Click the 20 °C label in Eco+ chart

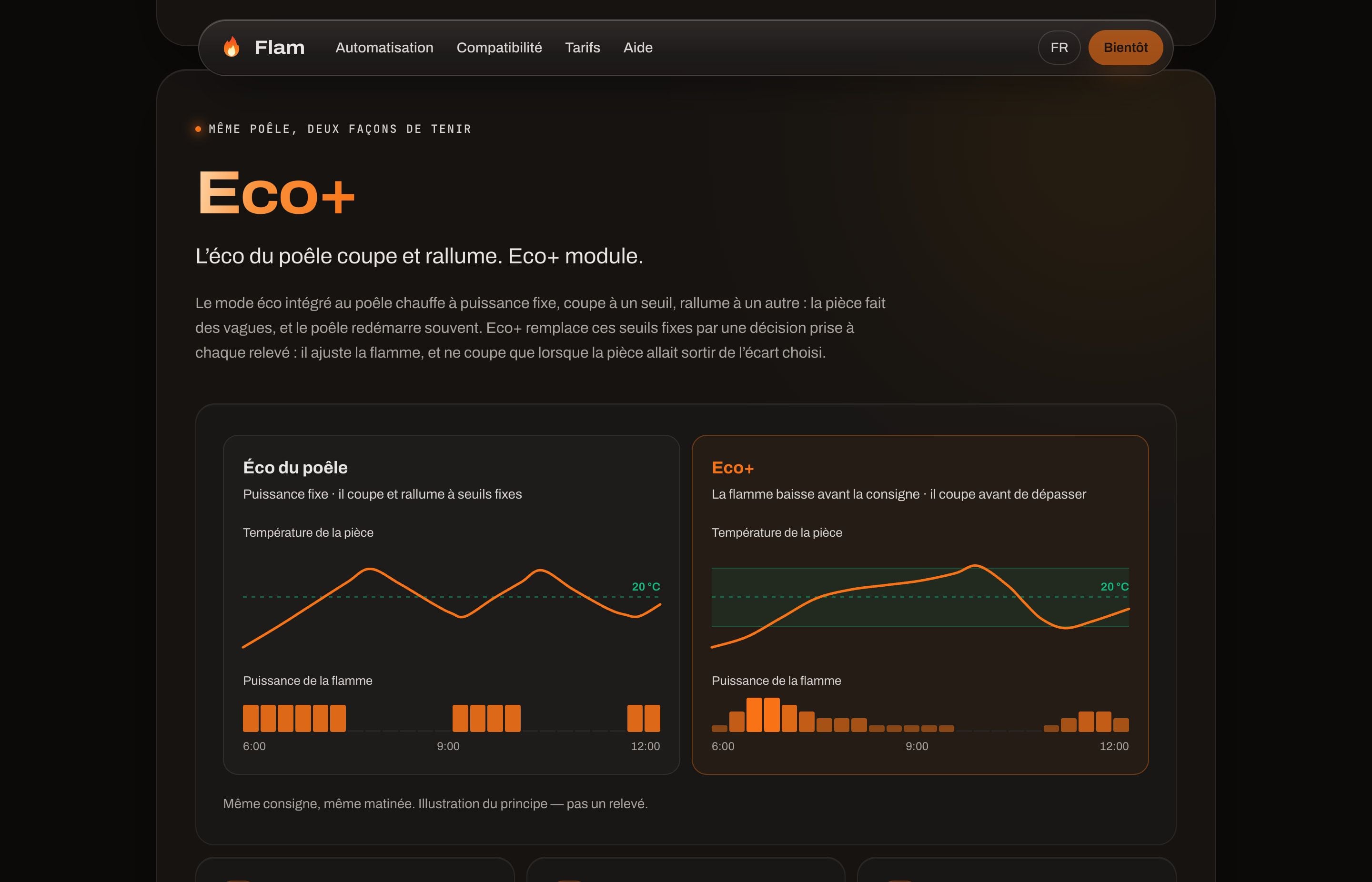(x=1114, y=586)
